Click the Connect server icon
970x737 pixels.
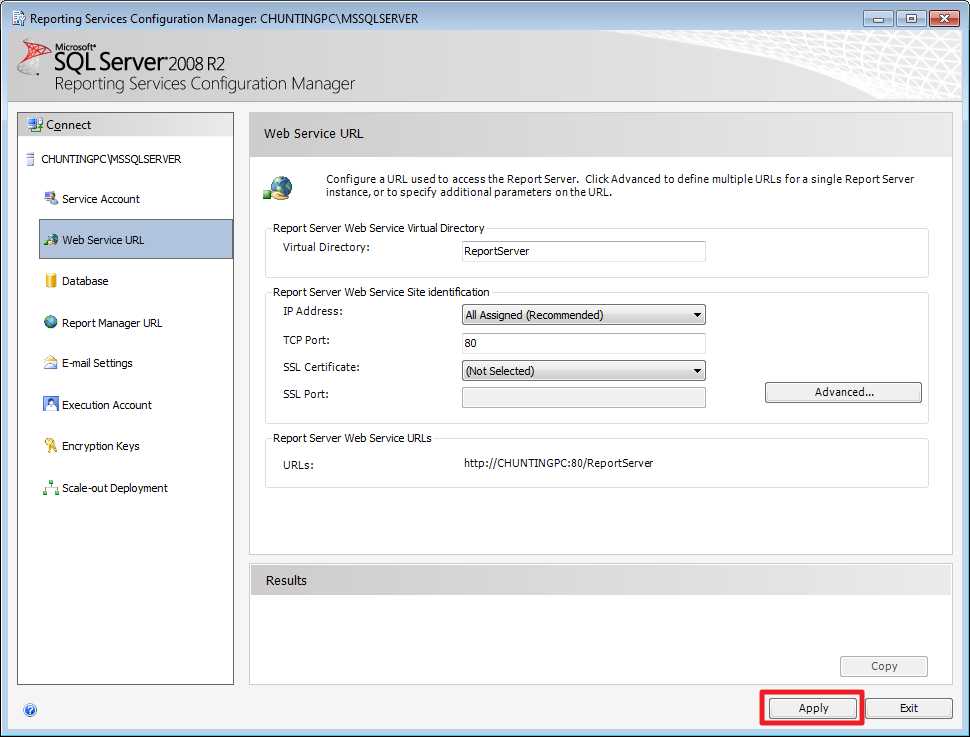[x=35, y=124]
